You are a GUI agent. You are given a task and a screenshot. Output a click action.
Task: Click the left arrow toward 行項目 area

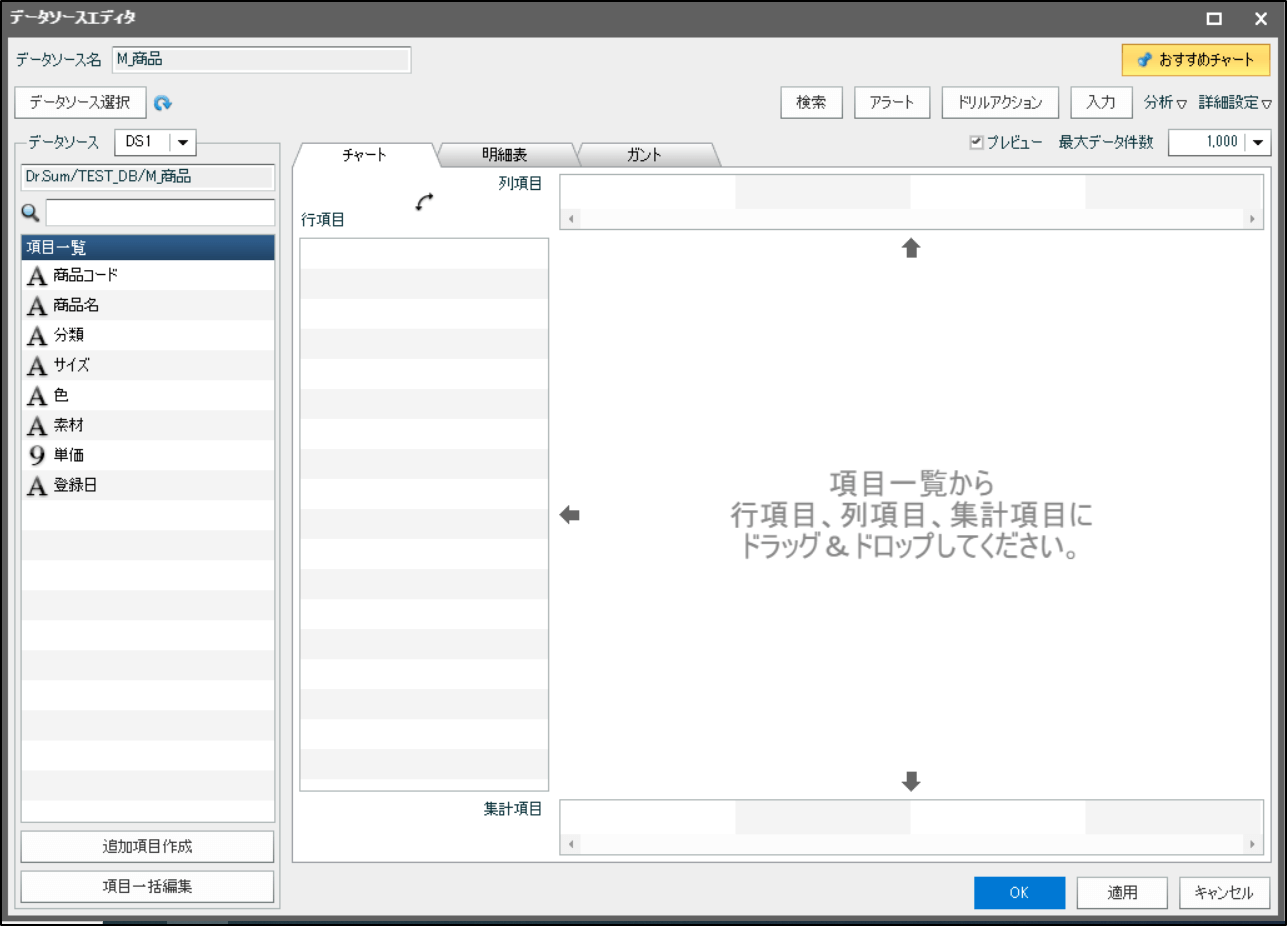(569, 515)
